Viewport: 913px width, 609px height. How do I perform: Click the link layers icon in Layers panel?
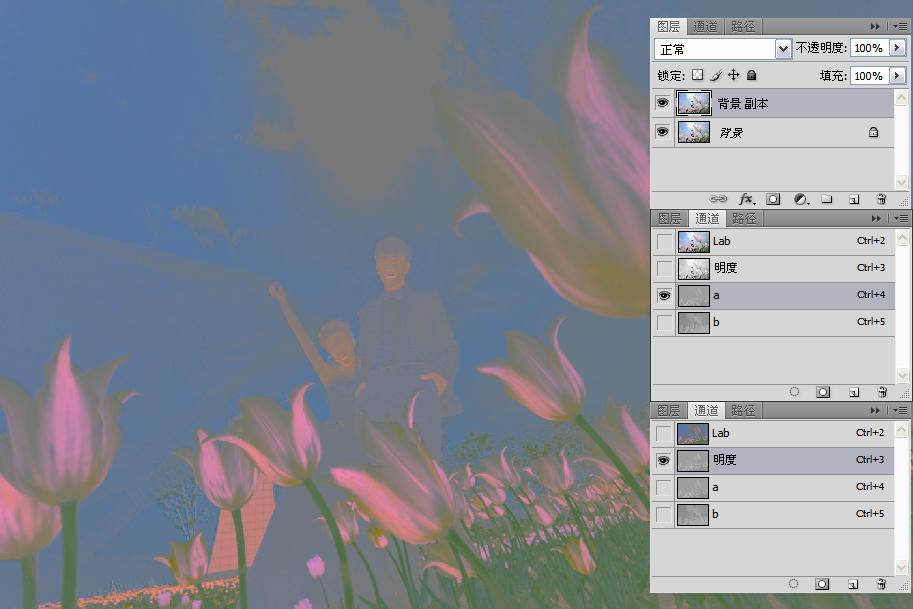(718, 199)
